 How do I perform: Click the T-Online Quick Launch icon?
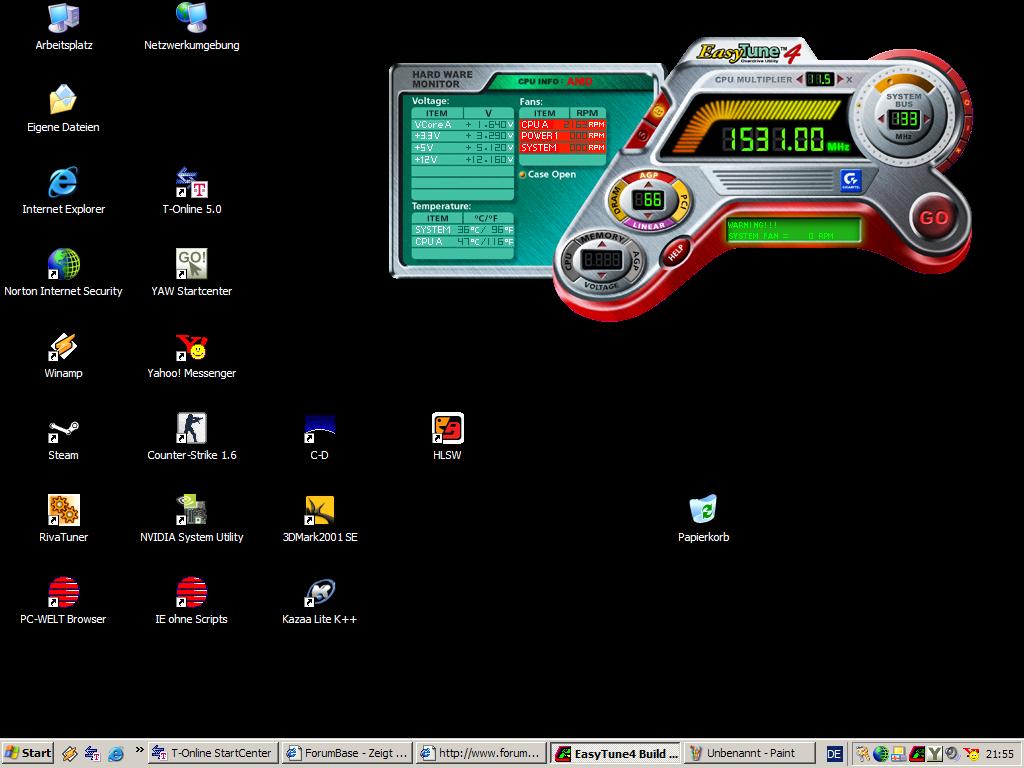coord(92,754)
